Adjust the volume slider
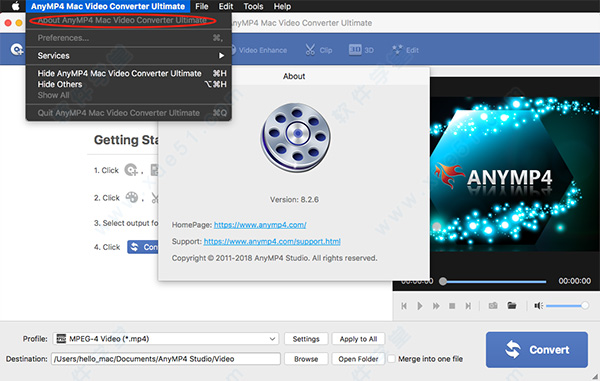 click(x=567, y=305)
